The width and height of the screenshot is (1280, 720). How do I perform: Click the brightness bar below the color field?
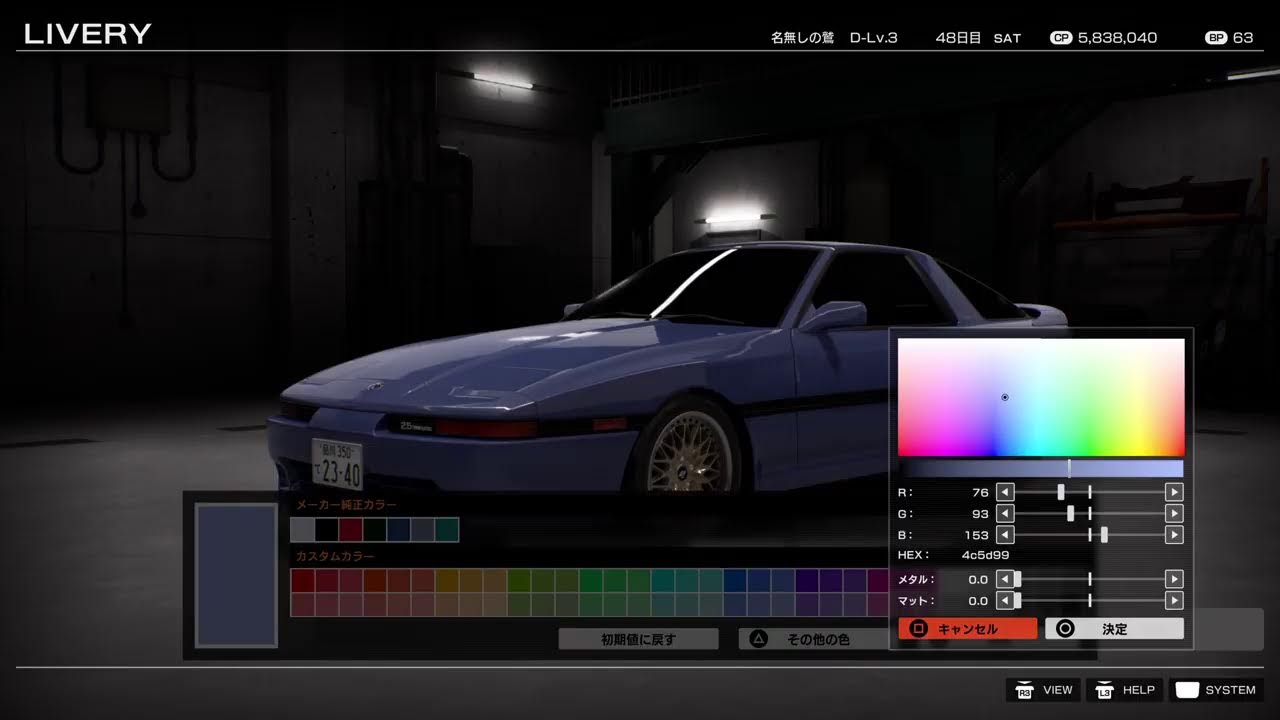pyautogui.click(x=1041, y=468)
